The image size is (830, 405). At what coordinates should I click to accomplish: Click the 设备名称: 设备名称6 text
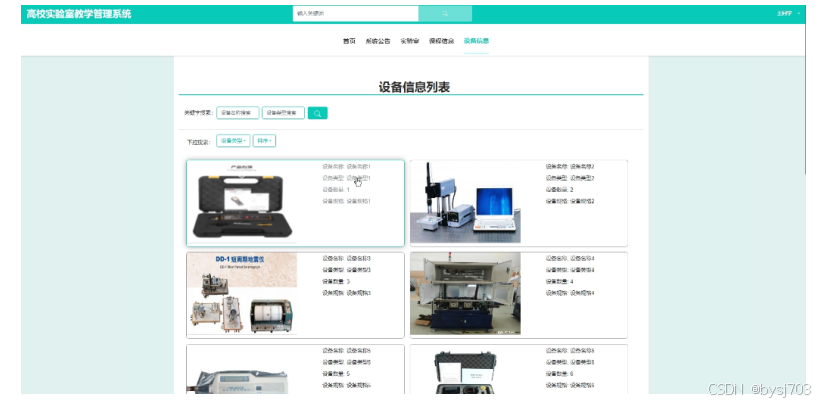(570, 351)
